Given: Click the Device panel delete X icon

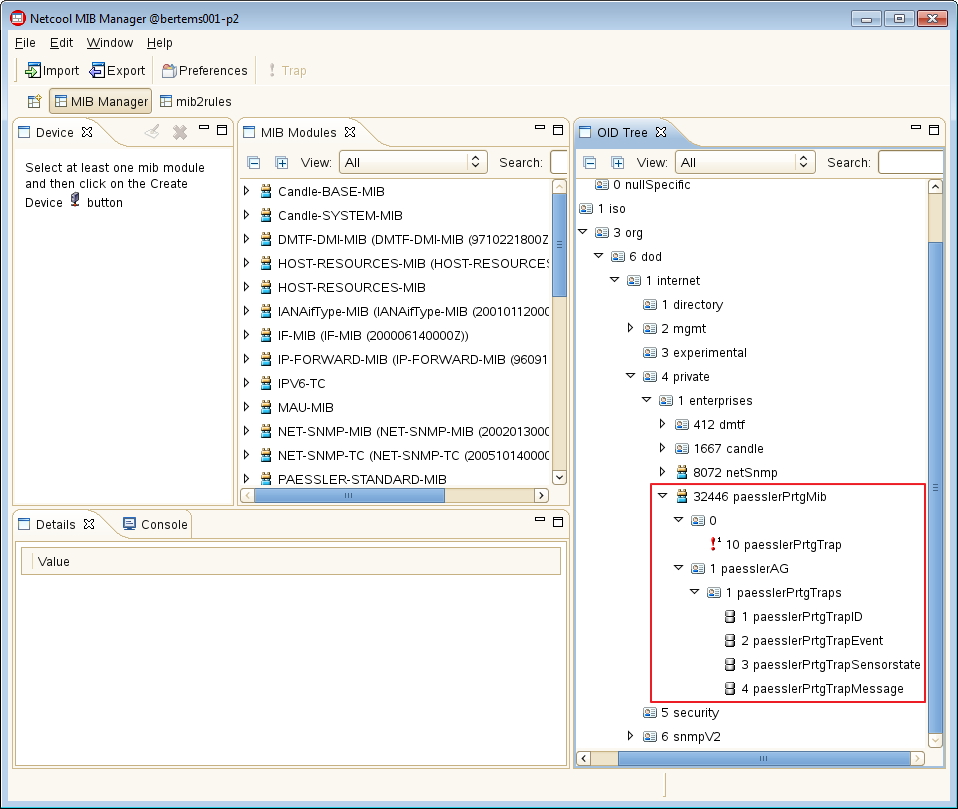Looking at the screenshot, I should (180, 132).
